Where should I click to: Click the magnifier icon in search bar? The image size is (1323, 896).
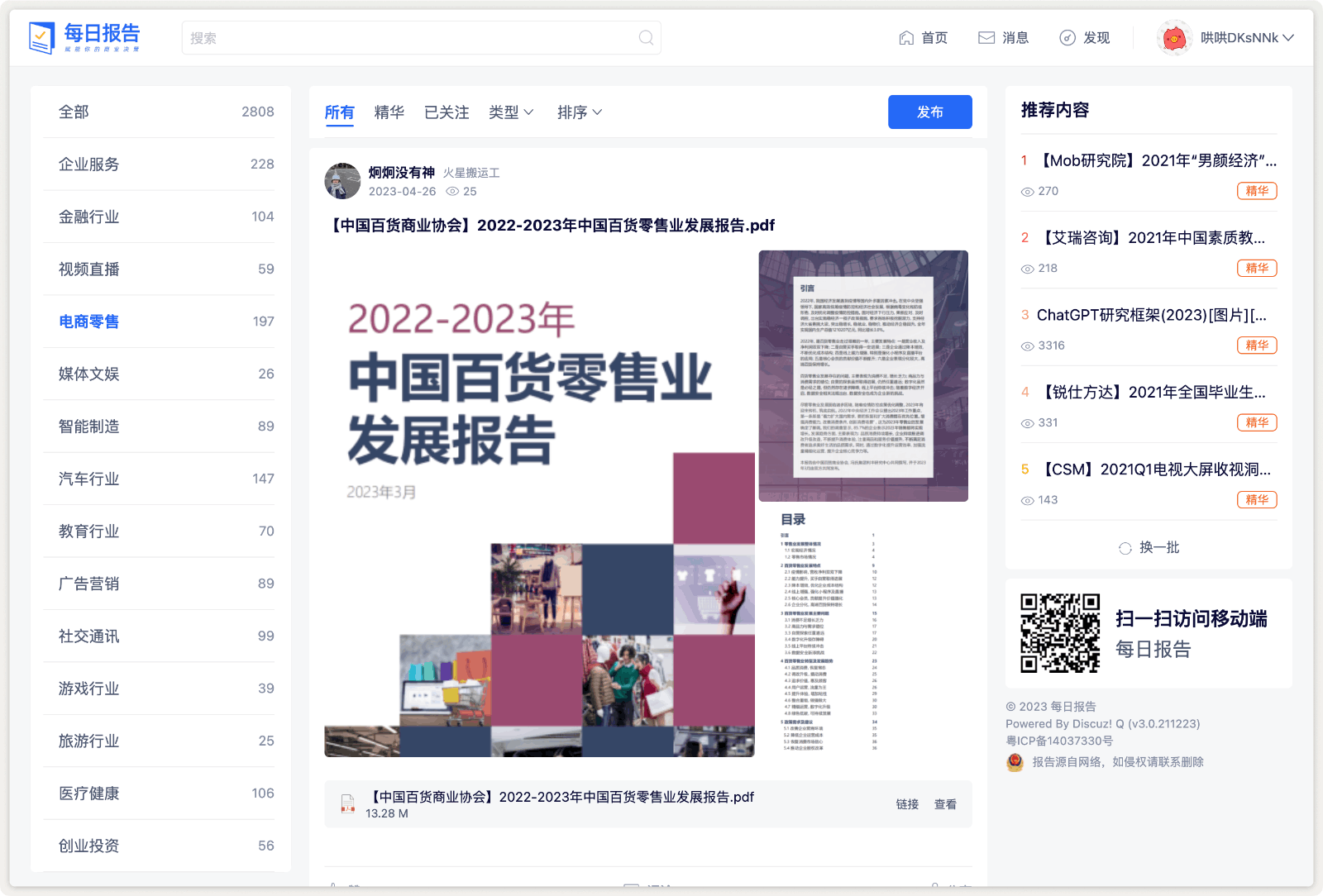[x=646, y=37]
